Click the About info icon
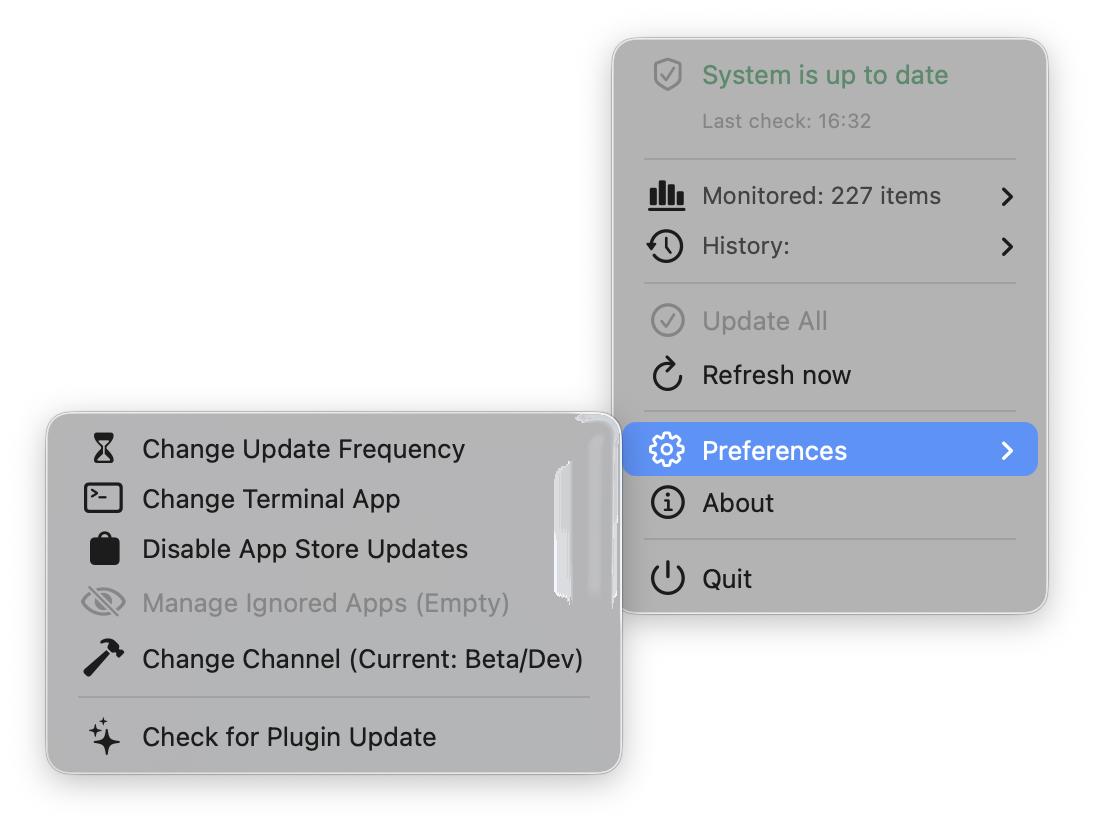Viewport: 1094px width, 828px height. point(667,503)
